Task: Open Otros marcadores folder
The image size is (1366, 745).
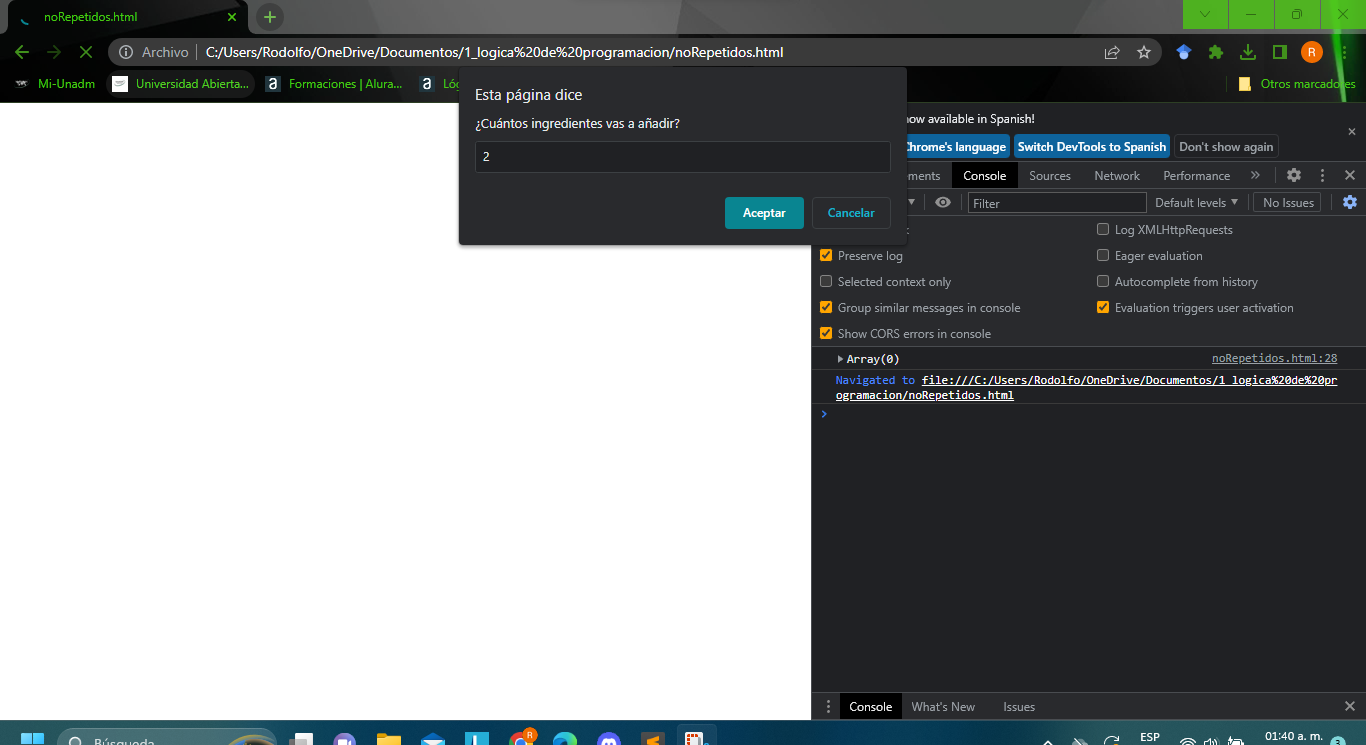Action: click(1296, 84)
